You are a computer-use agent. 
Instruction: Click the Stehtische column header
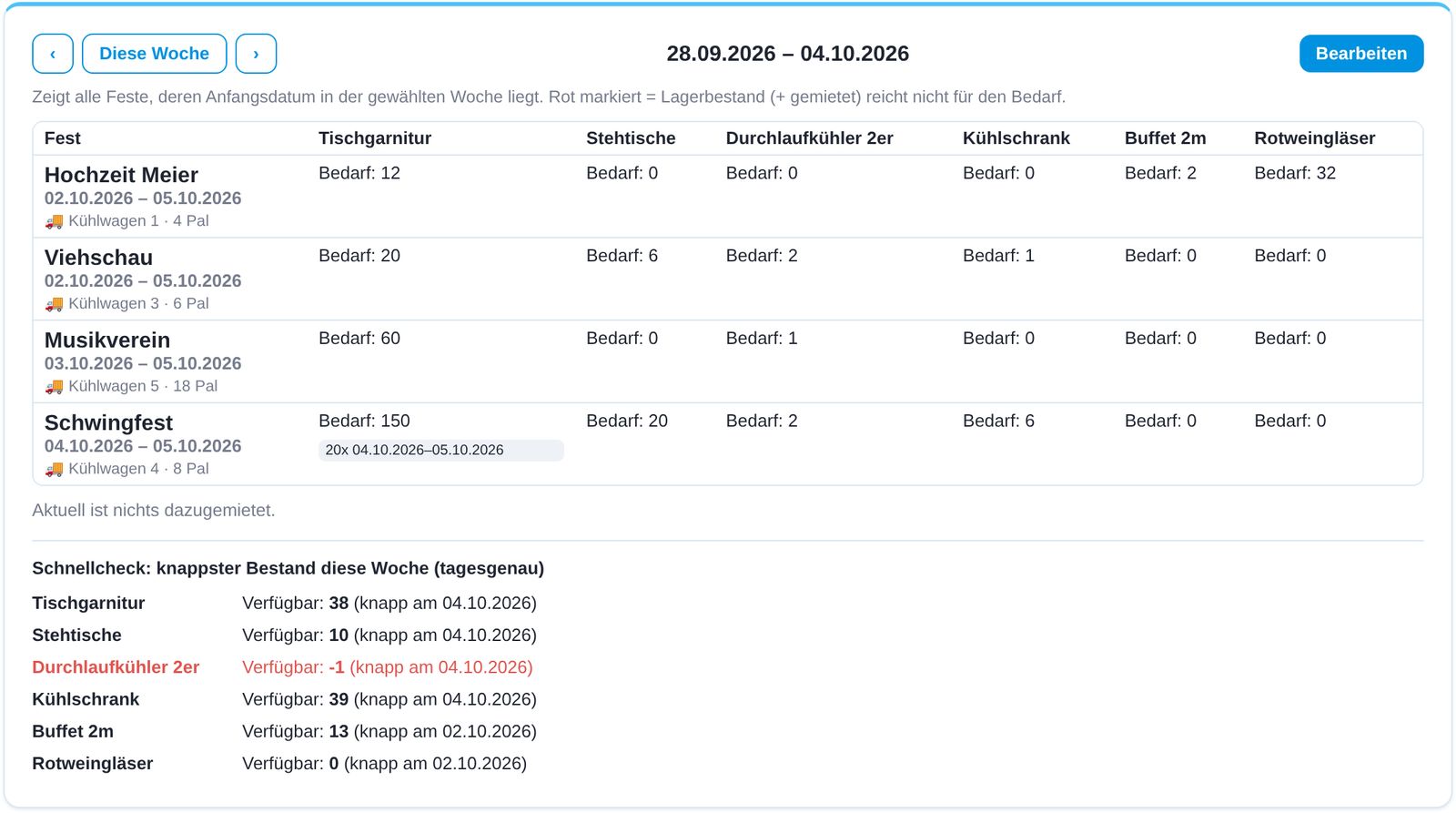(631, 138)
